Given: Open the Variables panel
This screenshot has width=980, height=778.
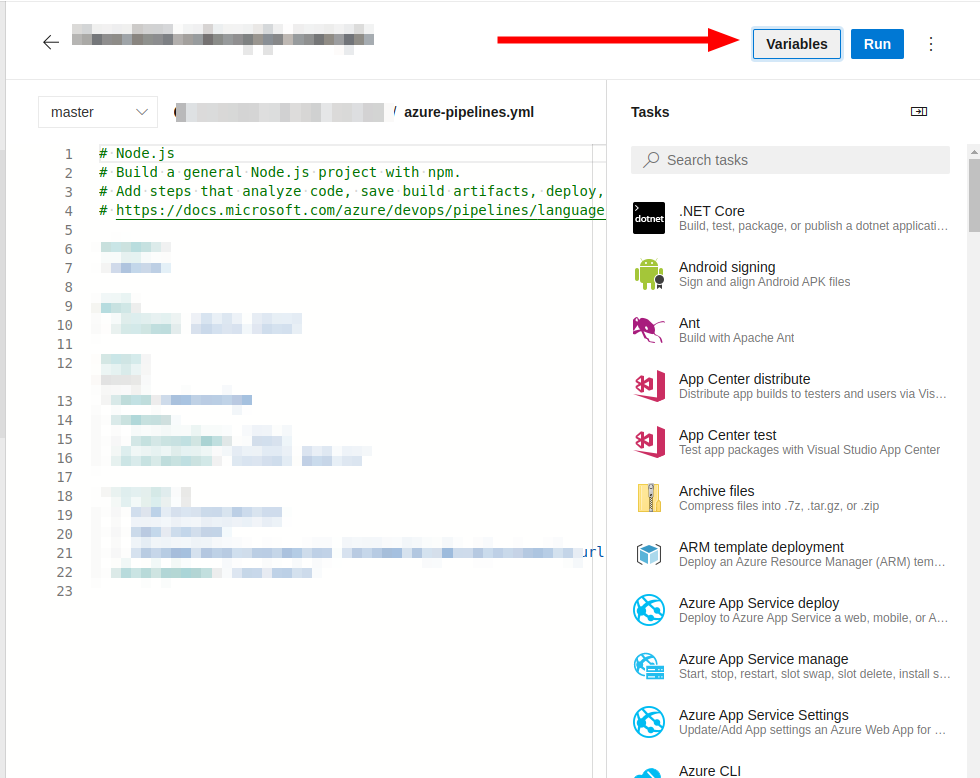Looking at the screenshot, I should pyautogui.click(x=796, y=44).
